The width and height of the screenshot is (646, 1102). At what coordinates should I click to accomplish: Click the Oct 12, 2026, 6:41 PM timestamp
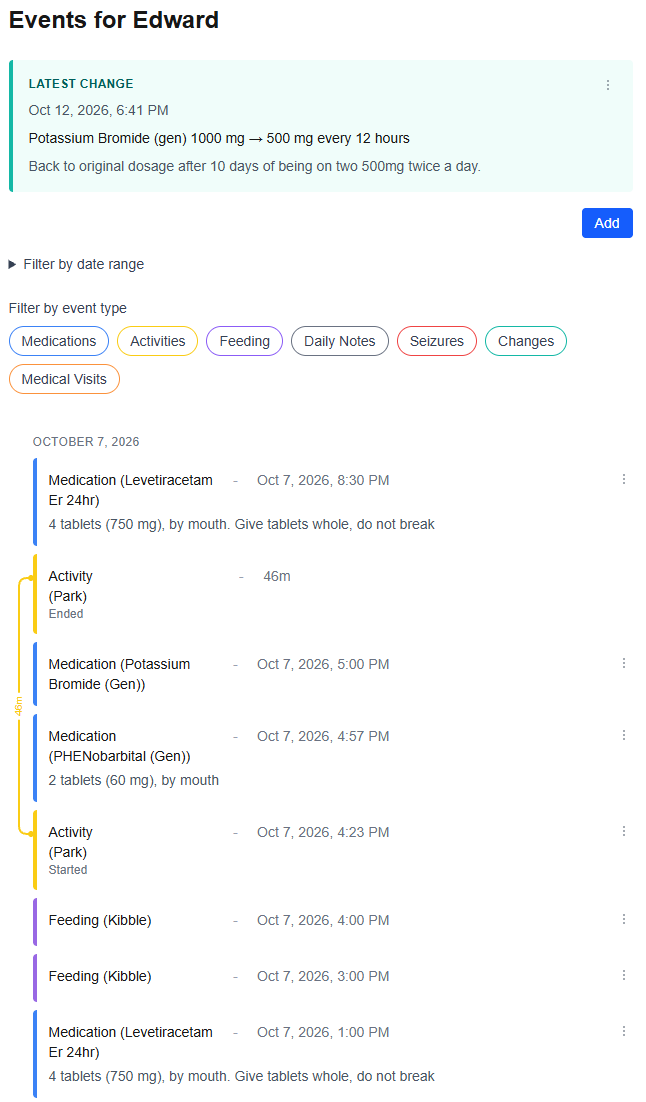tap(98, 110)
